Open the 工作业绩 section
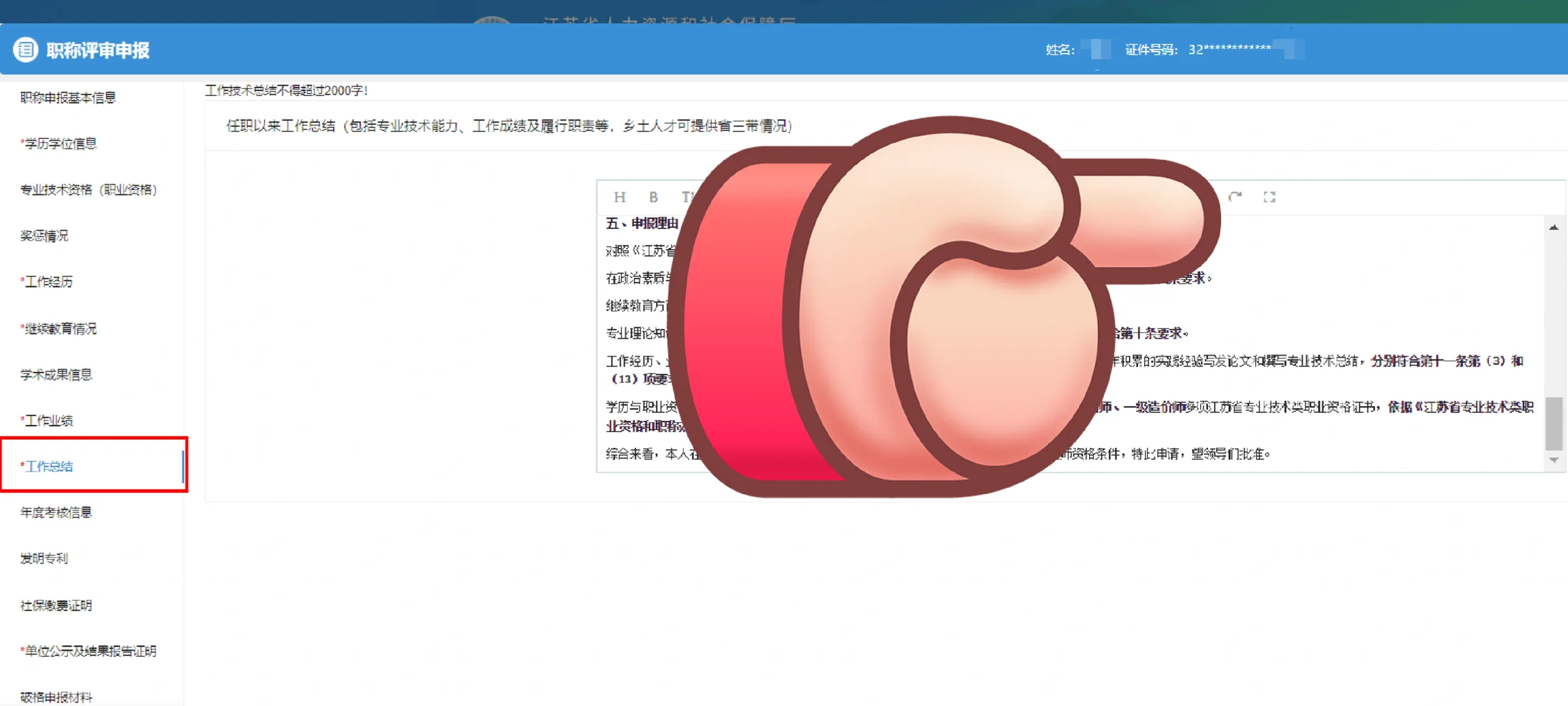This screenshot has height=706, width=1568. tap(46, 420)
